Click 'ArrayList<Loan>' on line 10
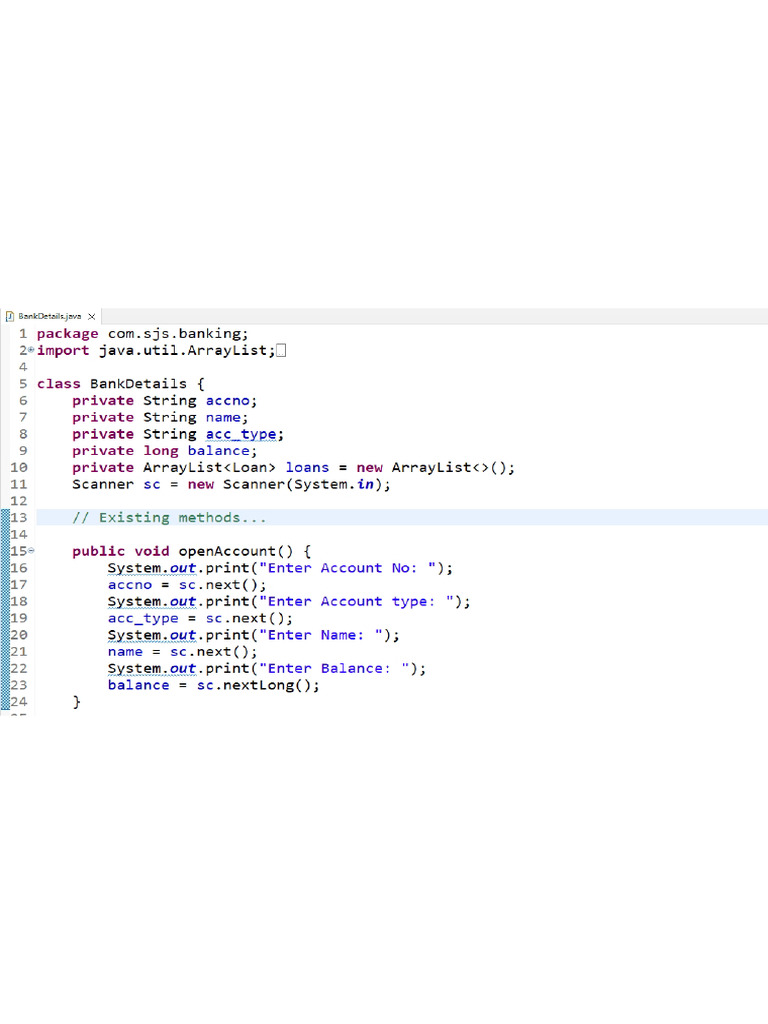This screenshot has height=1024, width=768. tap(209, 468)
